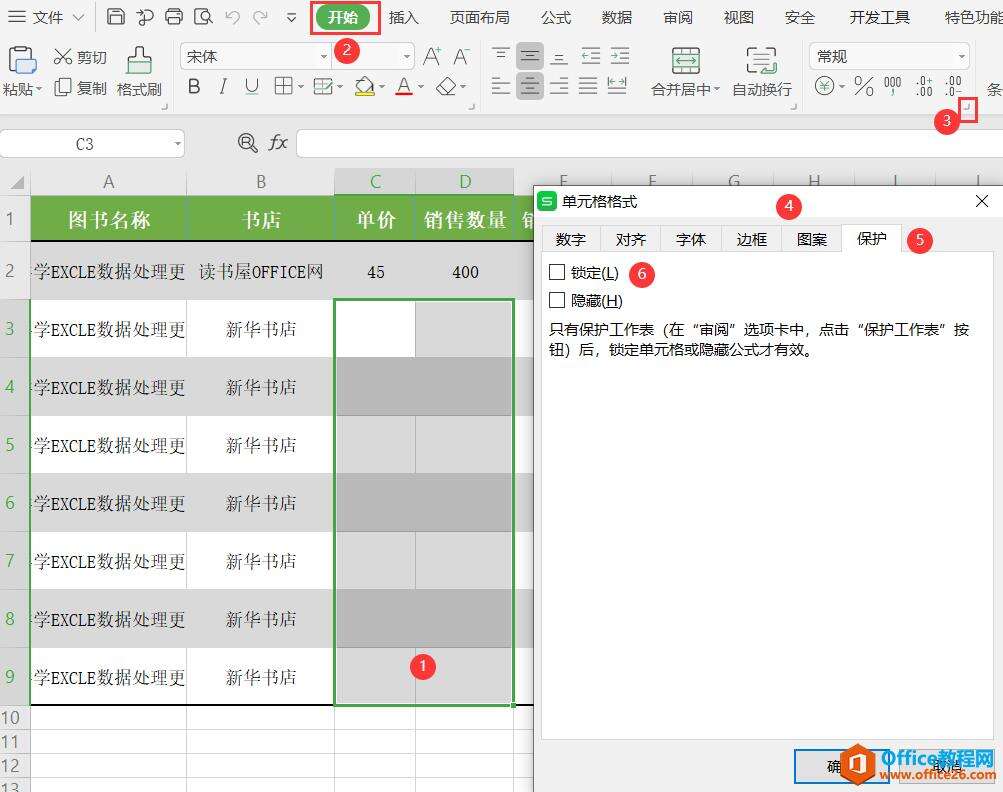Click the Name Box showing C3

[85, 144]
